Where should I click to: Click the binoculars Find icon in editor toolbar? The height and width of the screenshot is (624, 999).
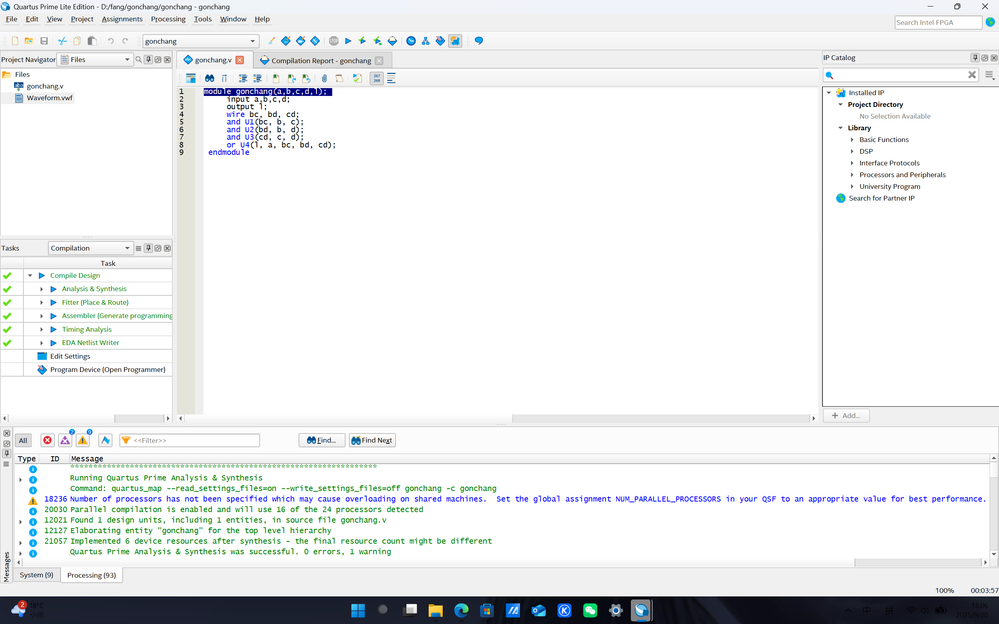tap(209, 78)
